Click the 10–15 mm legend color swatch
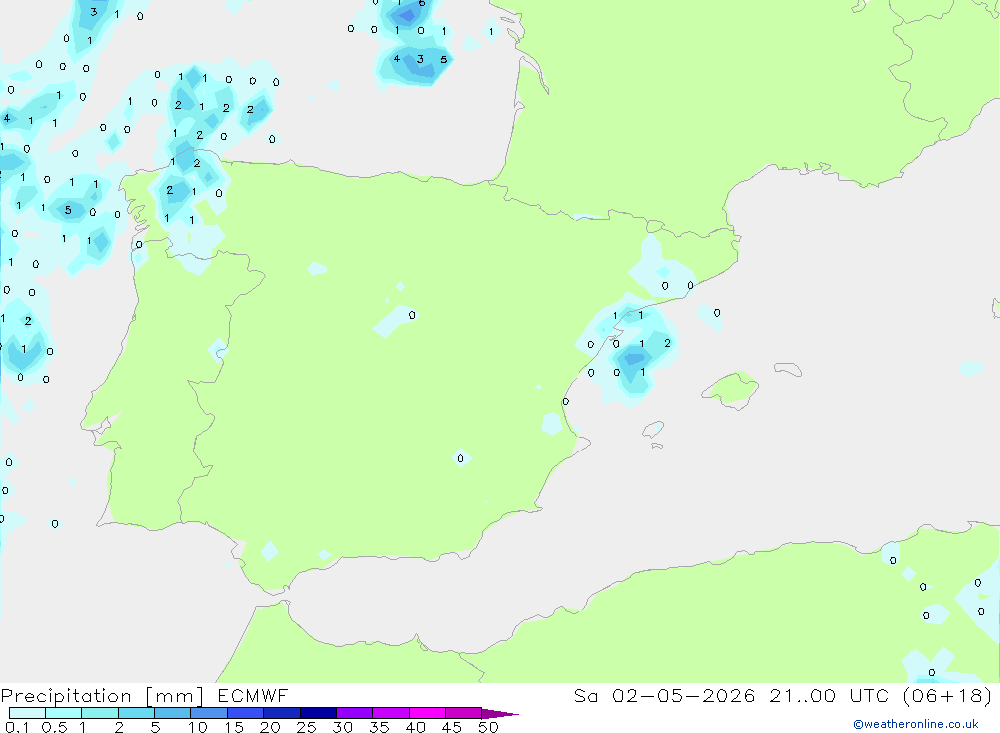The image size is (1000, 733). click(209, 713)
